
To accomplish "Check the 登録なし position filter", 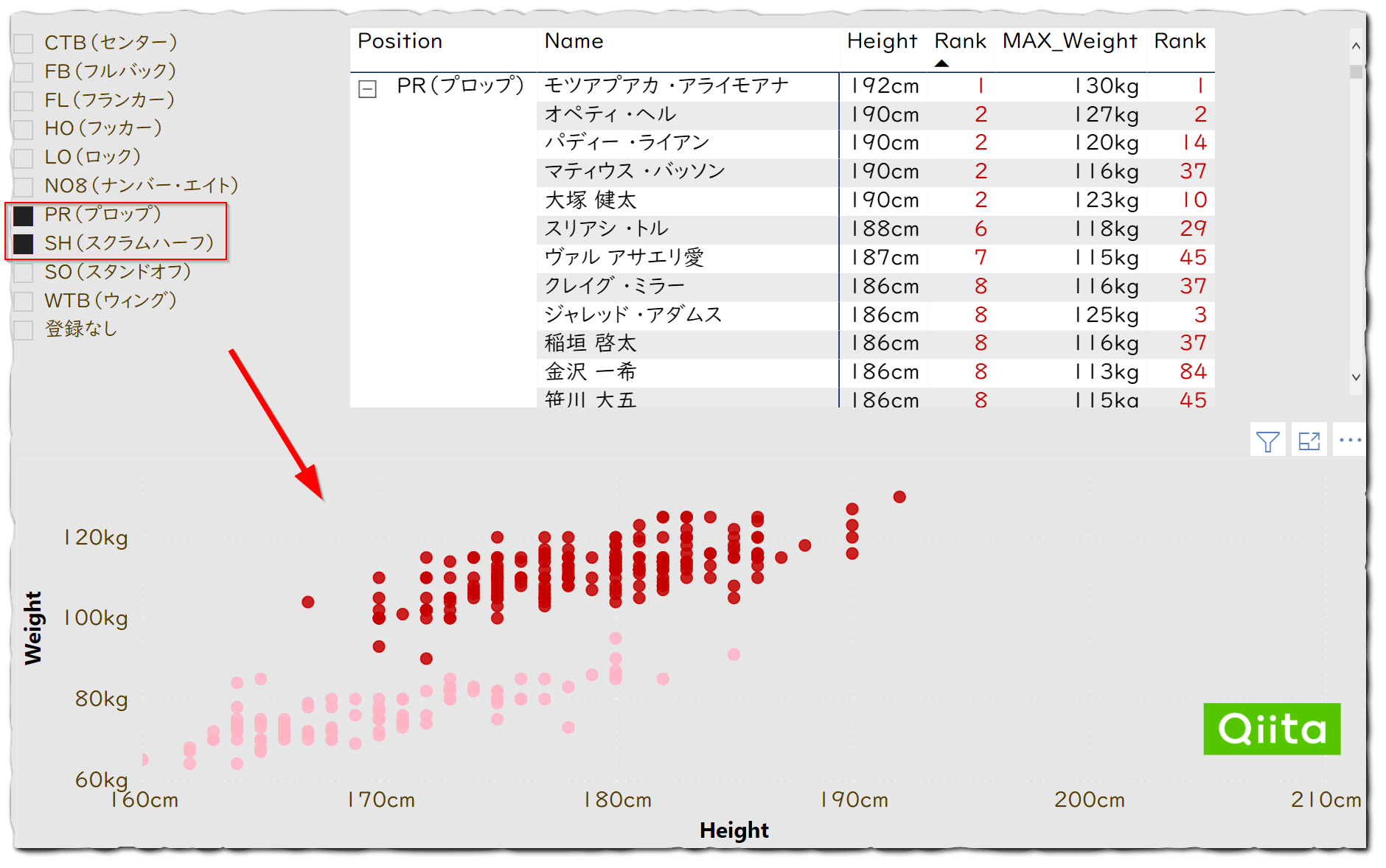I will coord(24,330).
